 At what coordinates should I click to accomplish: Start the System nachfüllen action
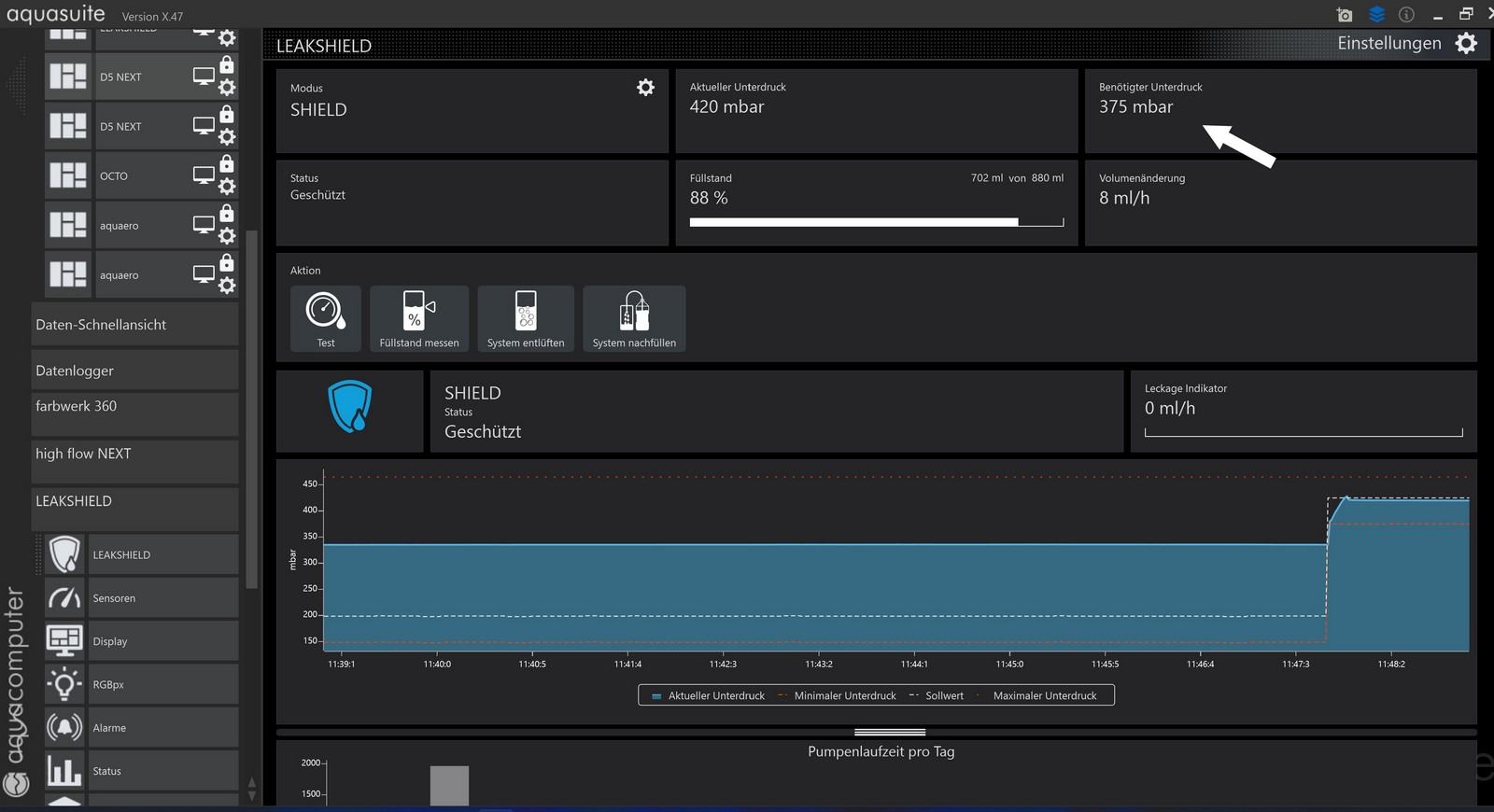(x=634, y=319)
